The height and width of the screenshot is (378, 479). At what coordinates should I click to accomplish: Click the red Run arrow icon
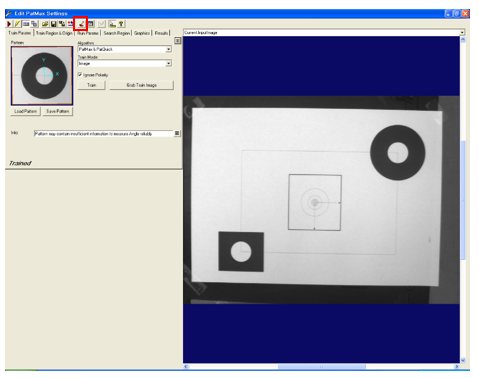coord(9,24)
